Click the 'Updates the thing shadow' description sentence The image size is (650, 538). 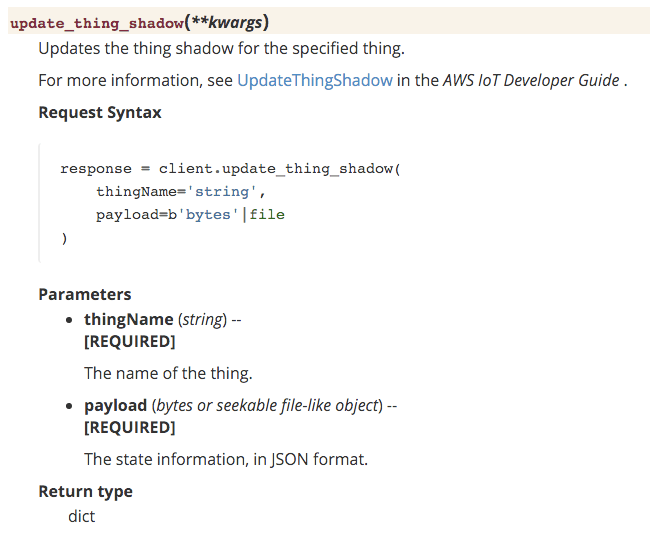[x=221, y=48]
